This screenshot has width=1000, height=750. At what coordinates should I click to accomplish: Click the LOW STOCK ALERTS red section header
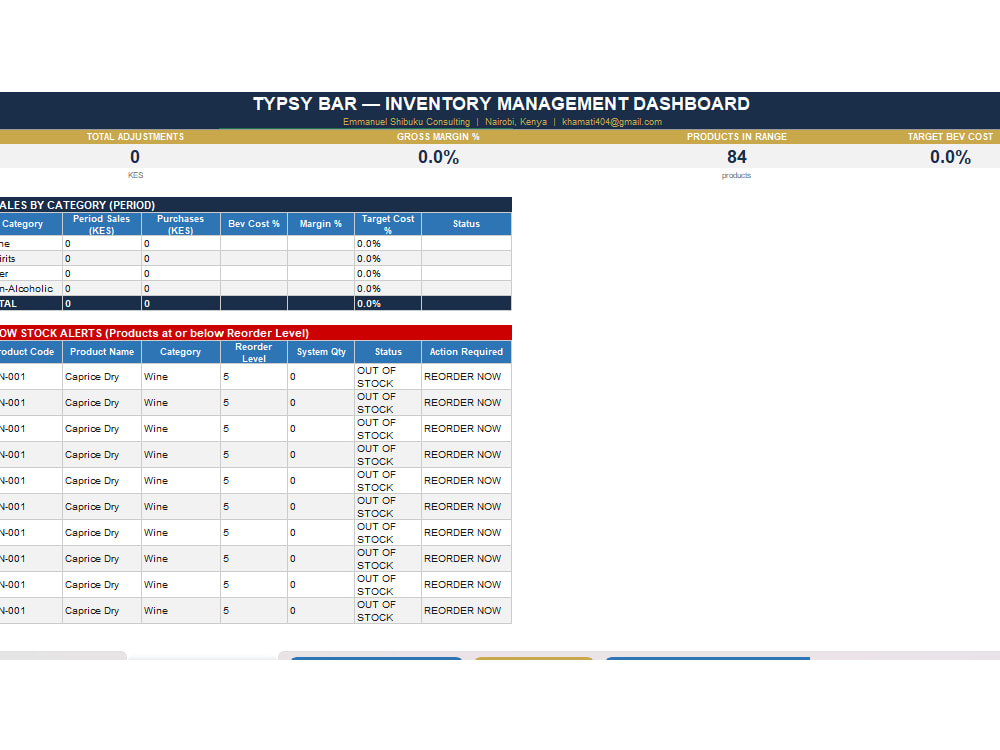pyautogui.click(x=256, y=333)
